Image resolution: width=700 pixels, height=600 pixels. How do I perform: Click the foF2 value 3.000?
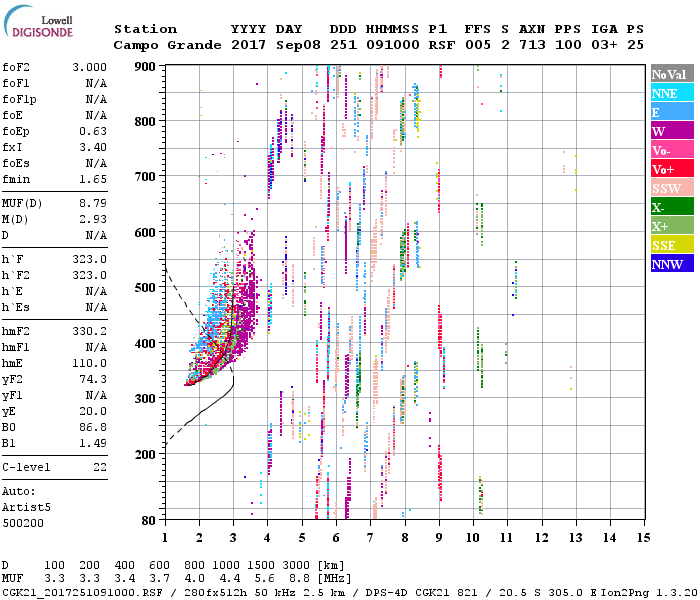point(89,67)
